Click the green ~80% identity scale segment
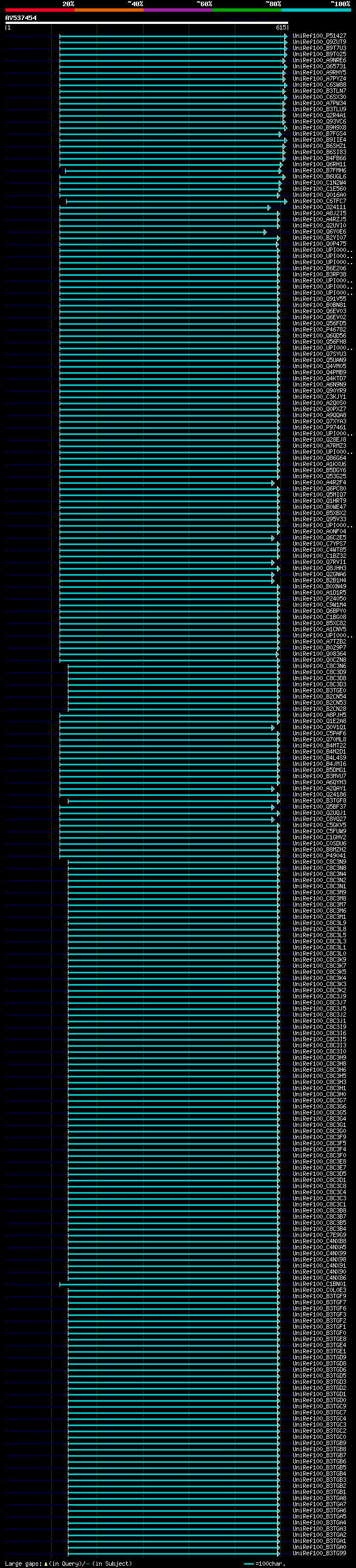The width and height of the screenshot is (356, 1568). 247,10
